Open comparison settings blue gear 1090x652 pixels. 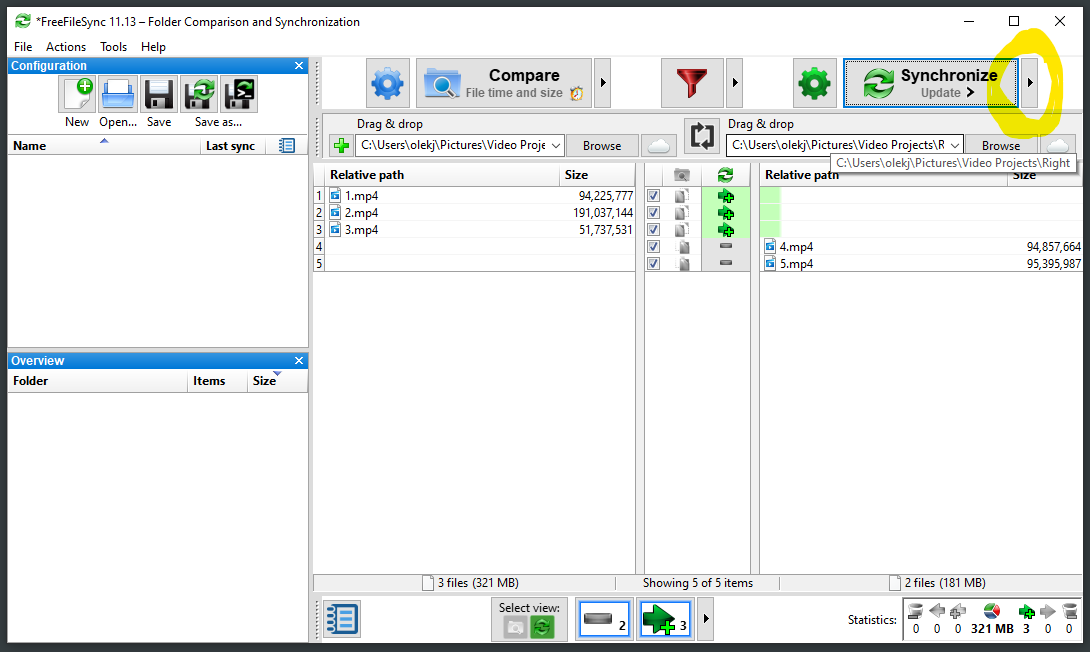pos(388,83)
